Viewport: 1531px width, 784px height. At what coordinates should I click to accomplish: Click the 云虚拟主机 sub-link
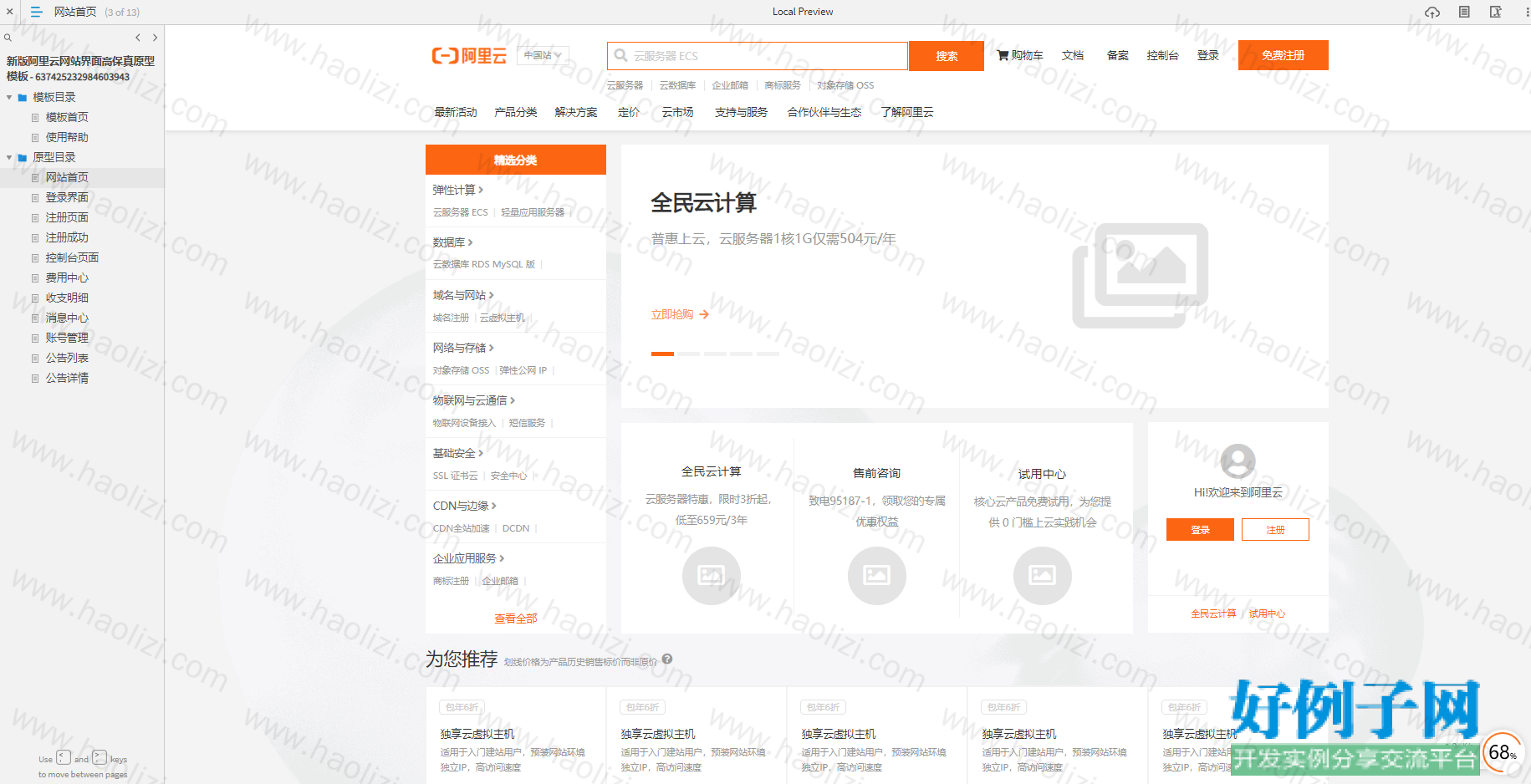point(503,318)
